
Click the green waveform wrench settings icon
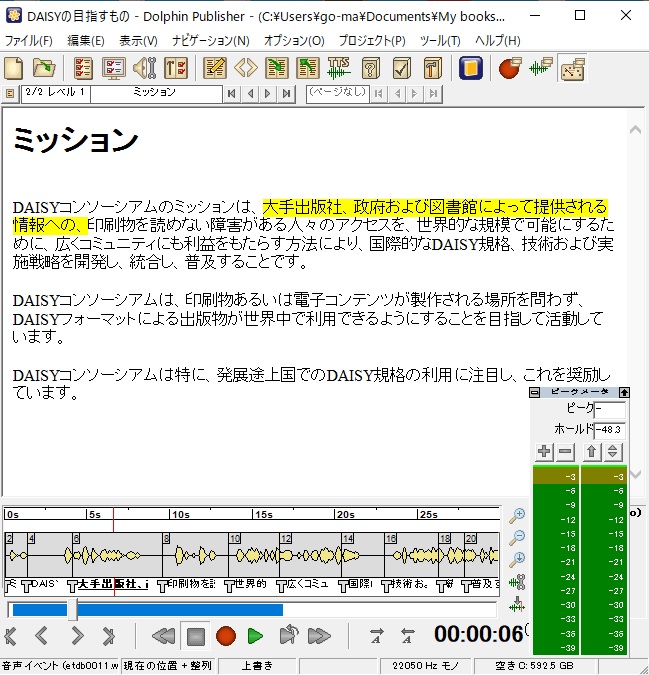[517, 582]
